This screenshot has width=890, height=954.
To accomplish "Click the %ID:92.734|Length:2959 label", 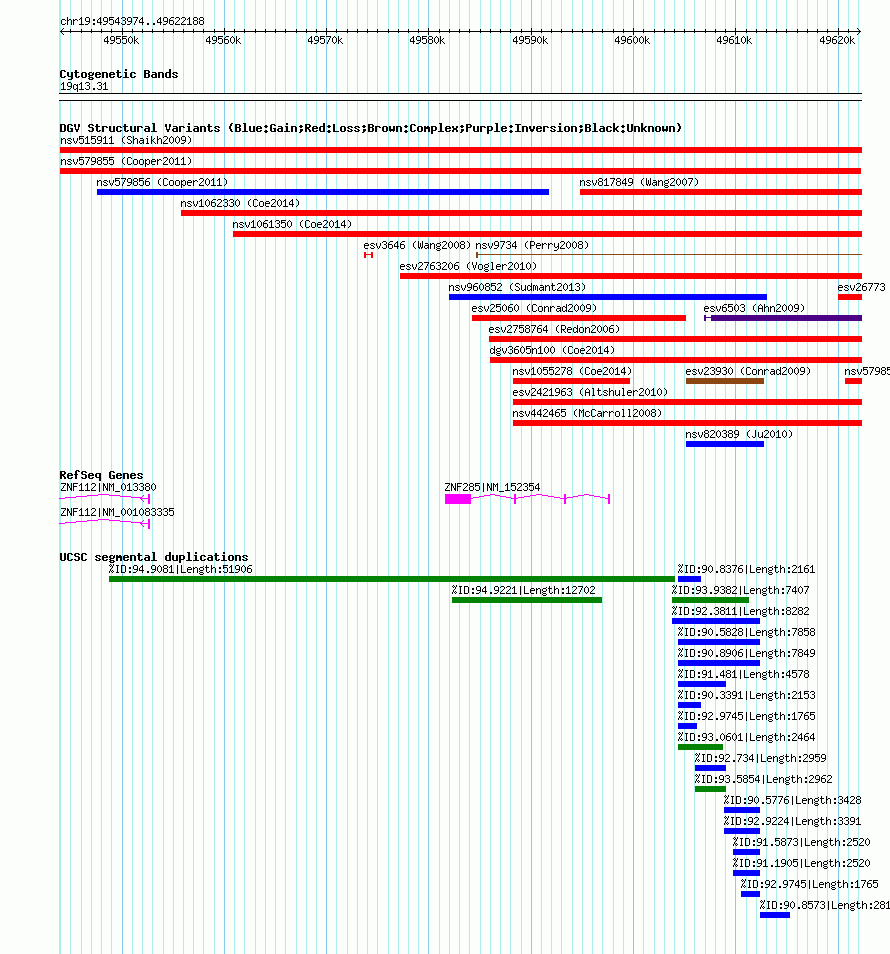I will (x=760, y=758).
